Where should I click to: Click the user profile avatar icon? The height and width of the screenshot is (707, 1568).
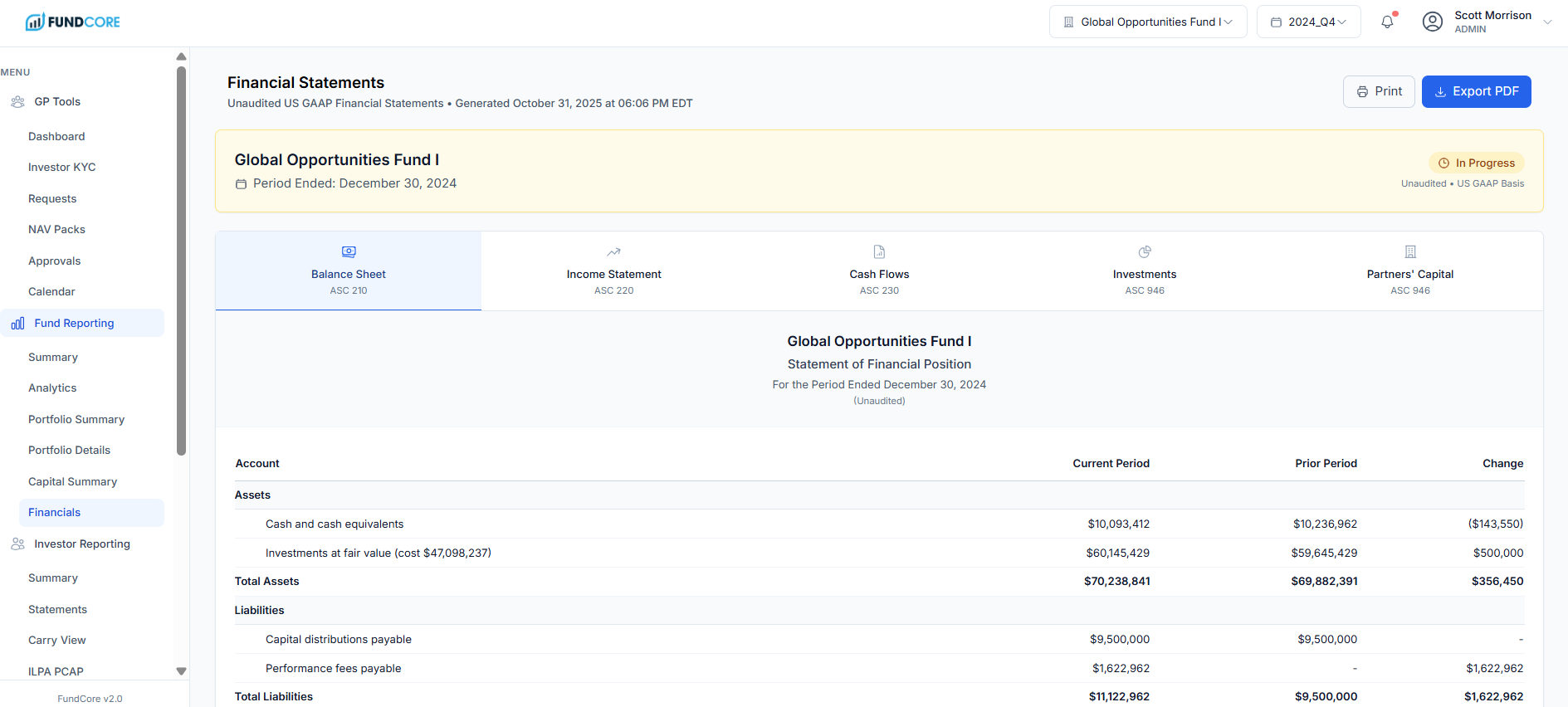coord(1432,22)
